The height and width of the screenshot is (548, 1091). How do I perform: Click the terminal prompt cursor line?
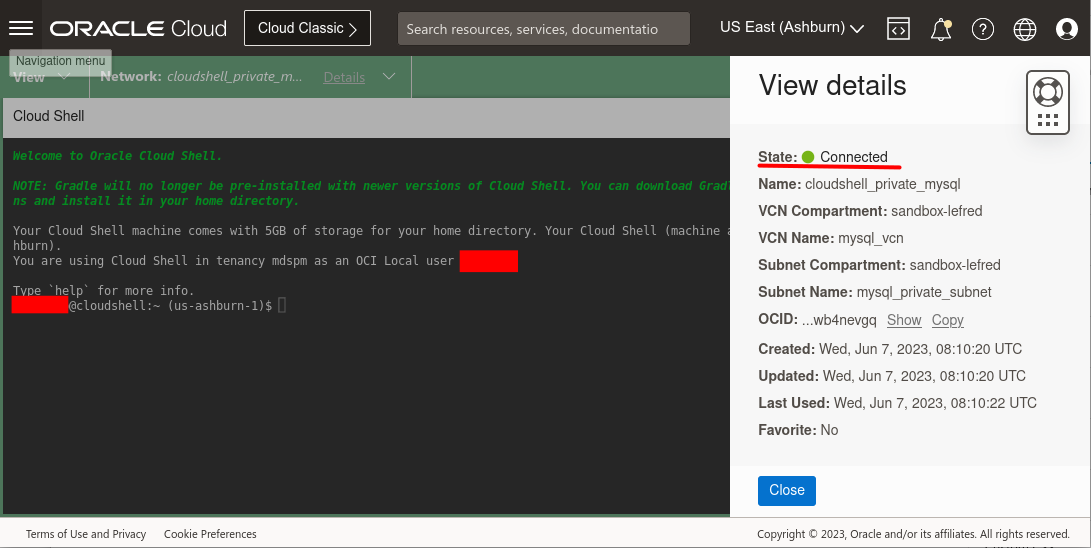coord(149,305)
